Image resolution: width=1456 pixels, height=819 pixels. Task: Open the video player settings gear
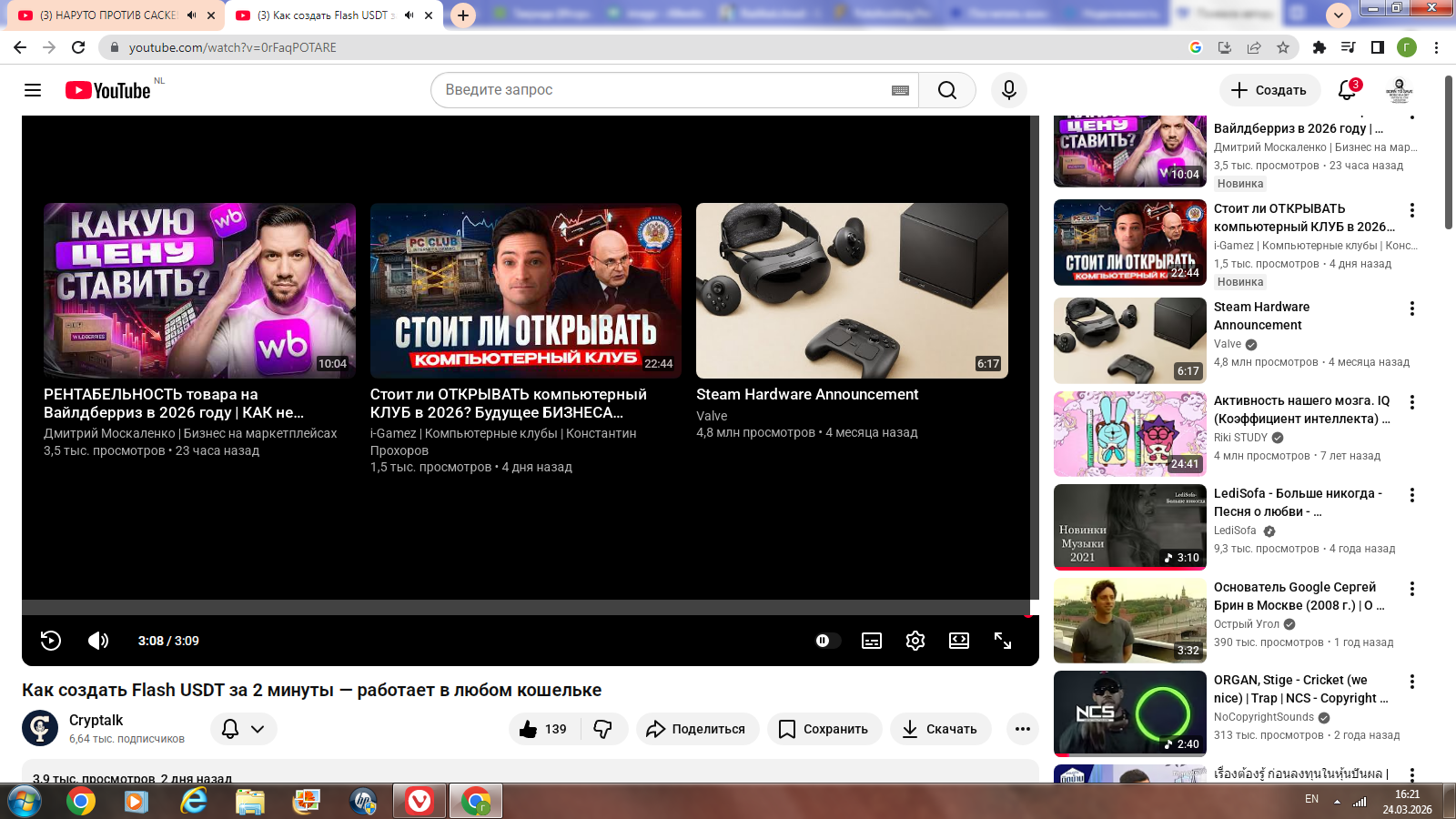(x=915, y=641)
